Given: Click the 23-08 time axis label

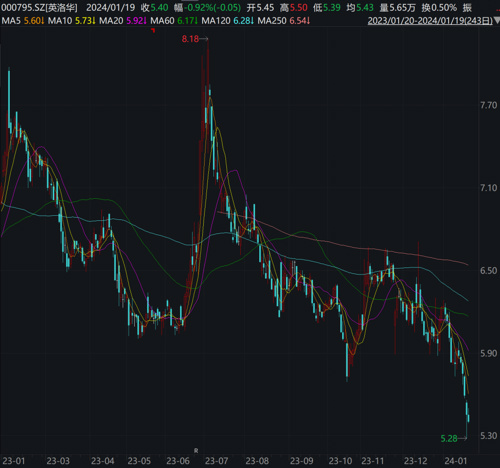Looking at the screenshot, I should point(257,461).
